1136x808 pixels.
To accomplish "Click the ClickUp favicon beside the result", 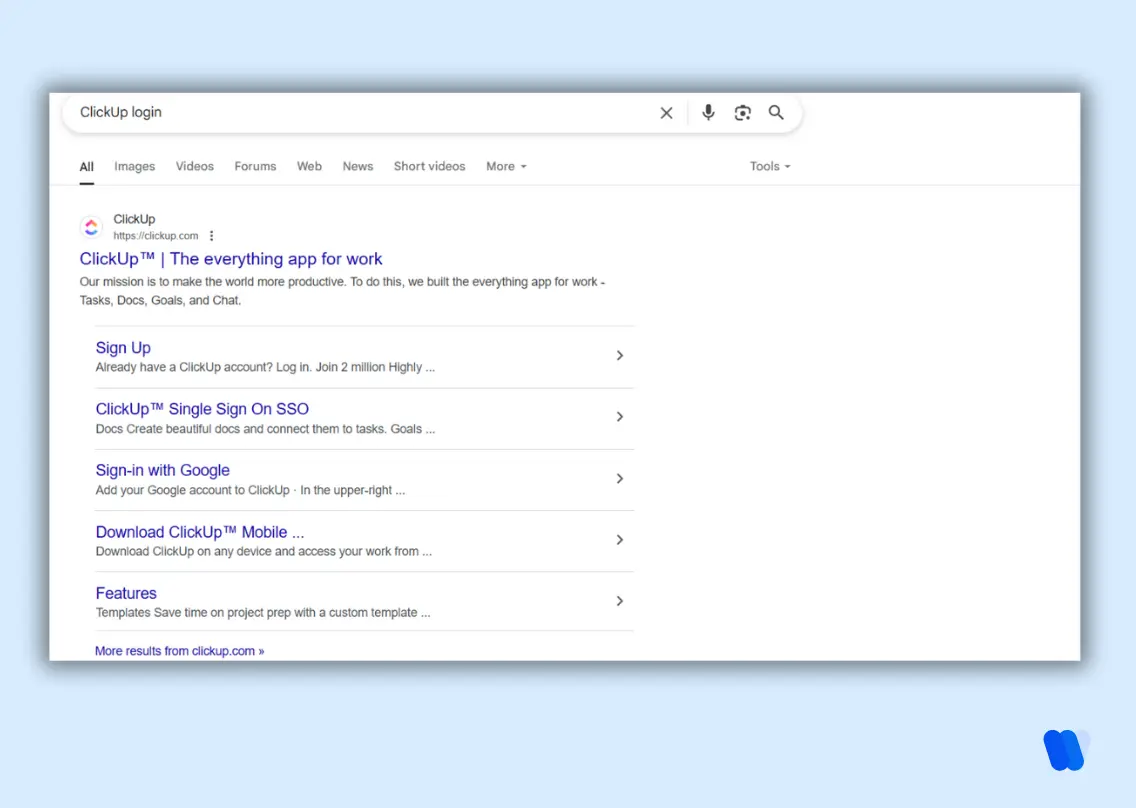I will (91, 227).
